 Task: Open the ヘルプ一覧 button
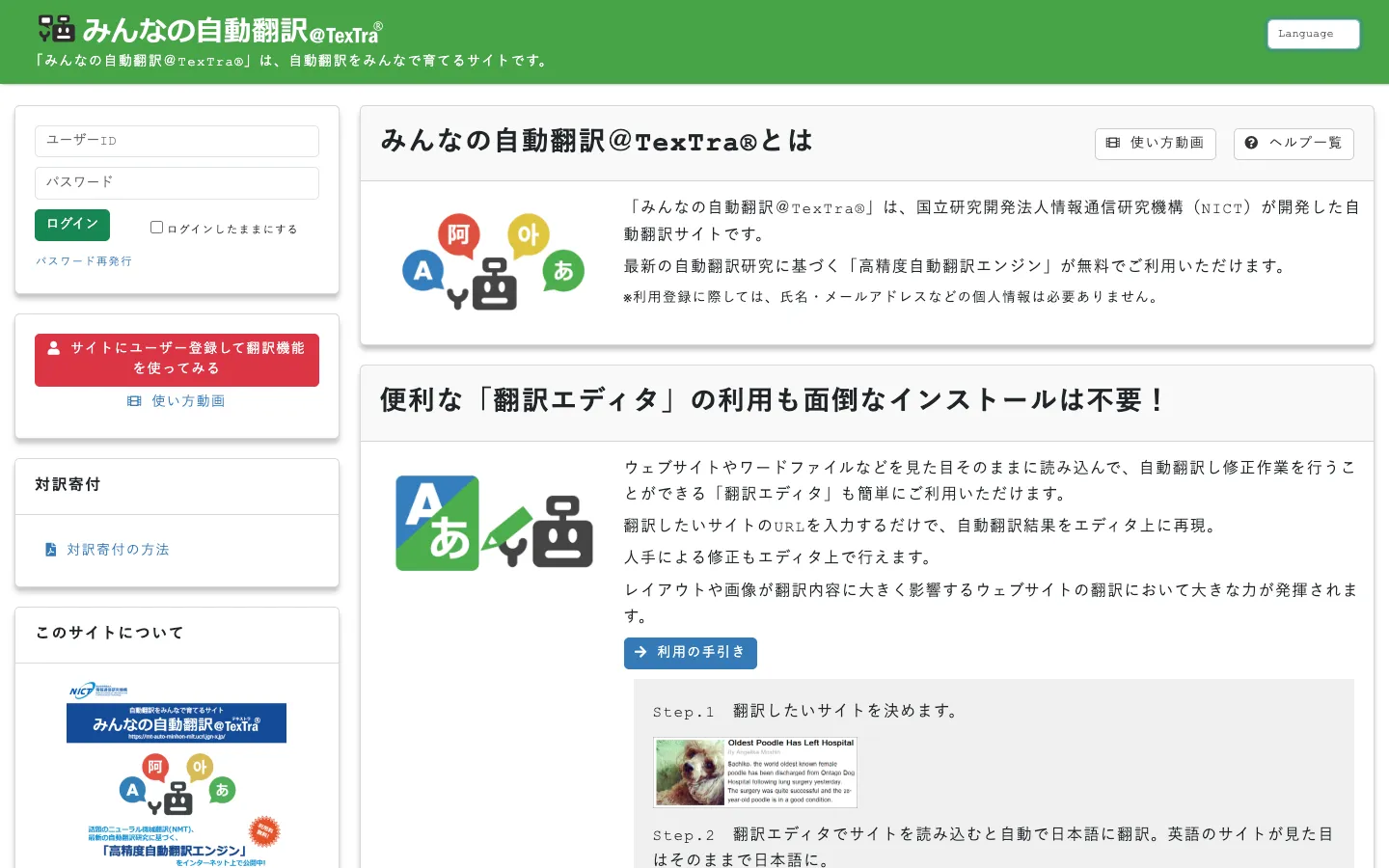tap(1294, 144)
